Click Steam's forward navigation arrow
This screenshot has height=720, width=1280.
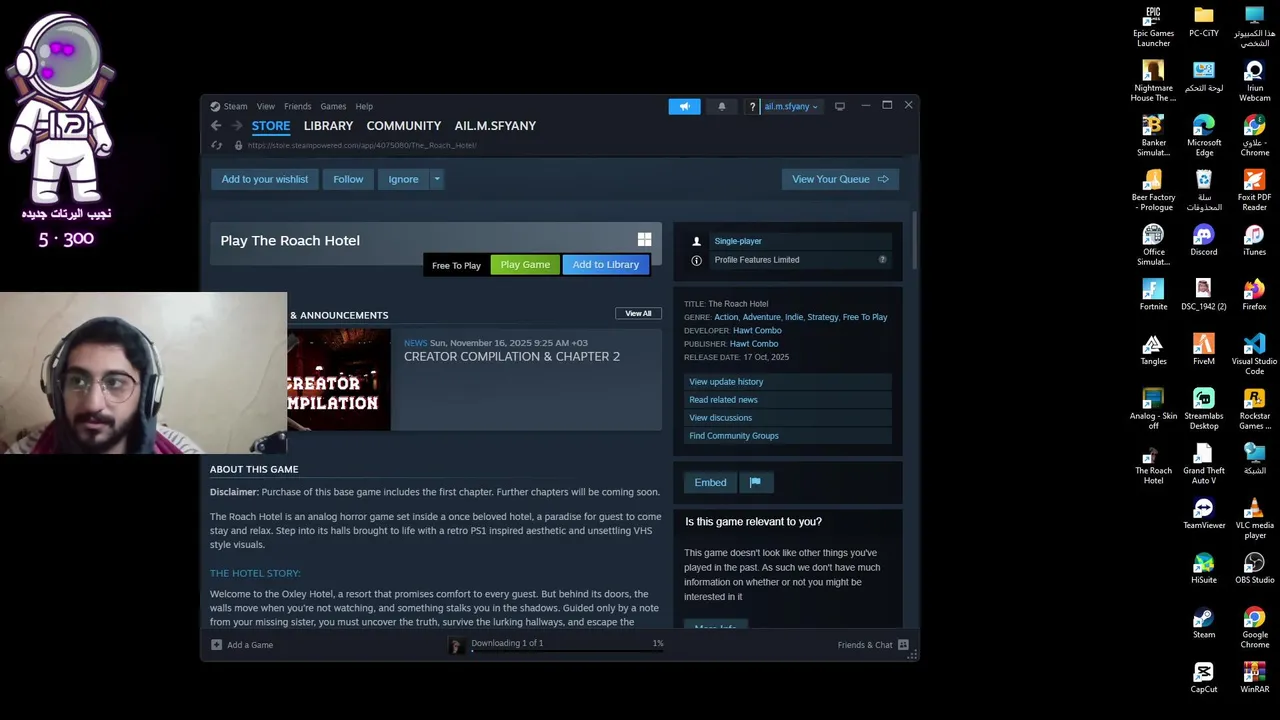pyautogui.click(x=237, y=125)
